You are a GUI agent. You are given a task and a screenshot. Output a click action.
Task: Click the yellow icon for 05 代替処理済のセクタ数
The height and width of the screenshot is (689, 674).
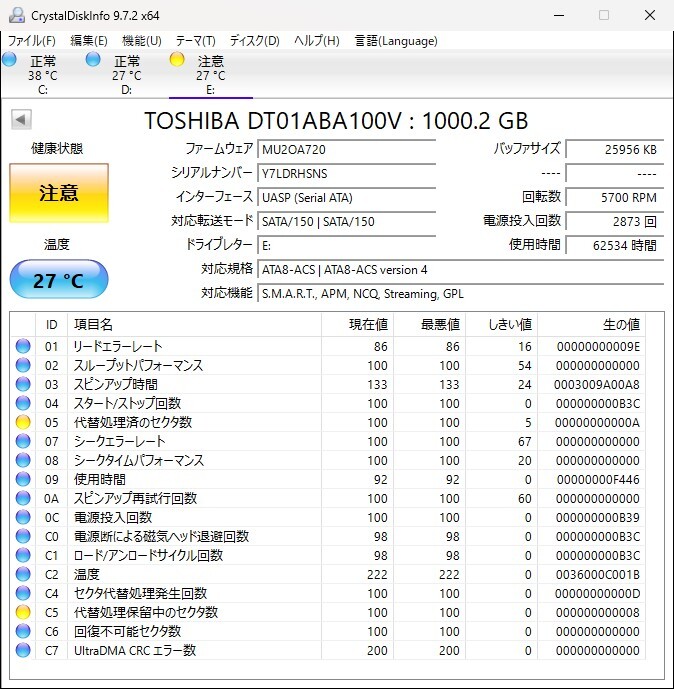coord(23,422)
